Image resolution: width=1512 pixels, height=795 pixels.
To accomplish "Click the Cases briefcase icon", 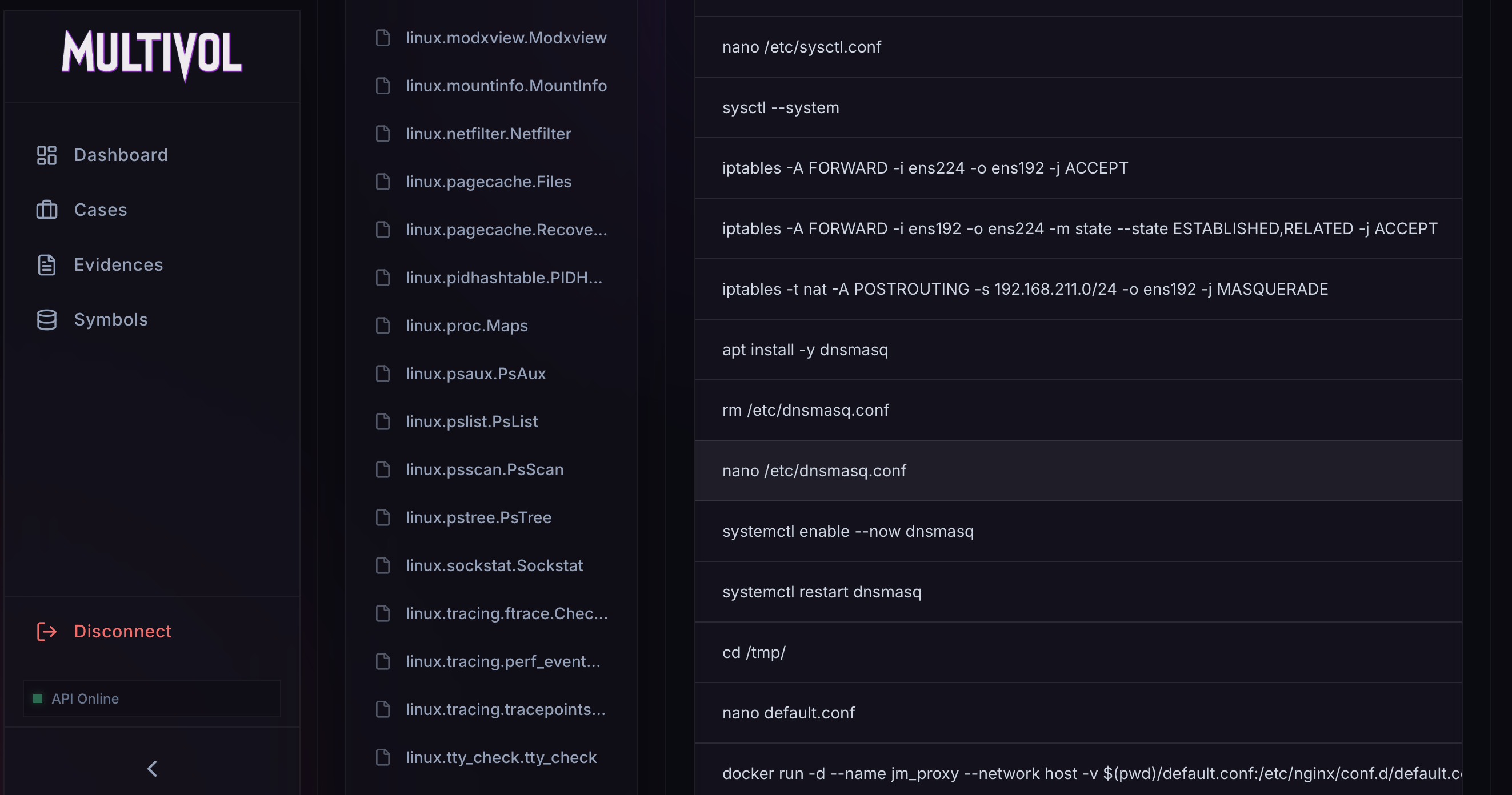I will point(46,210).
